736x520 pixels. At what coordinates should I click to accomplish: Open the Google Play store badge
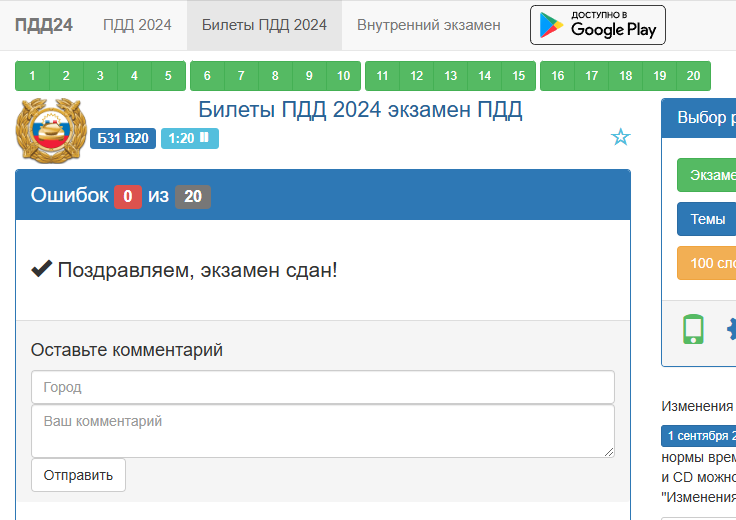597,25
